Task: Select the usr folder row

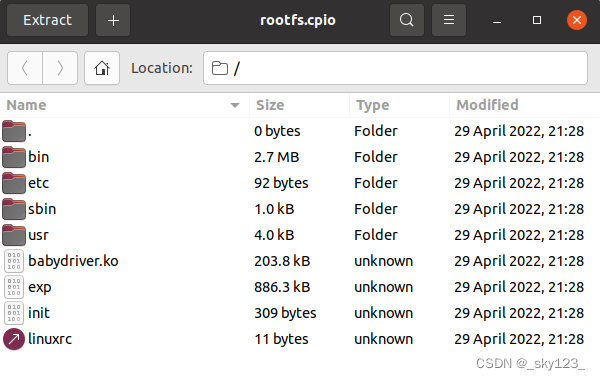Action: point(300,235)
